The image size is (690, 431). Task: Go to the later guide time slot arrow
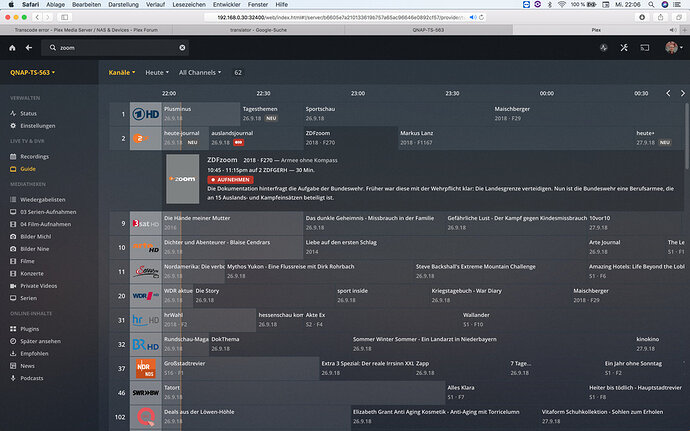[x=683, y=93]
